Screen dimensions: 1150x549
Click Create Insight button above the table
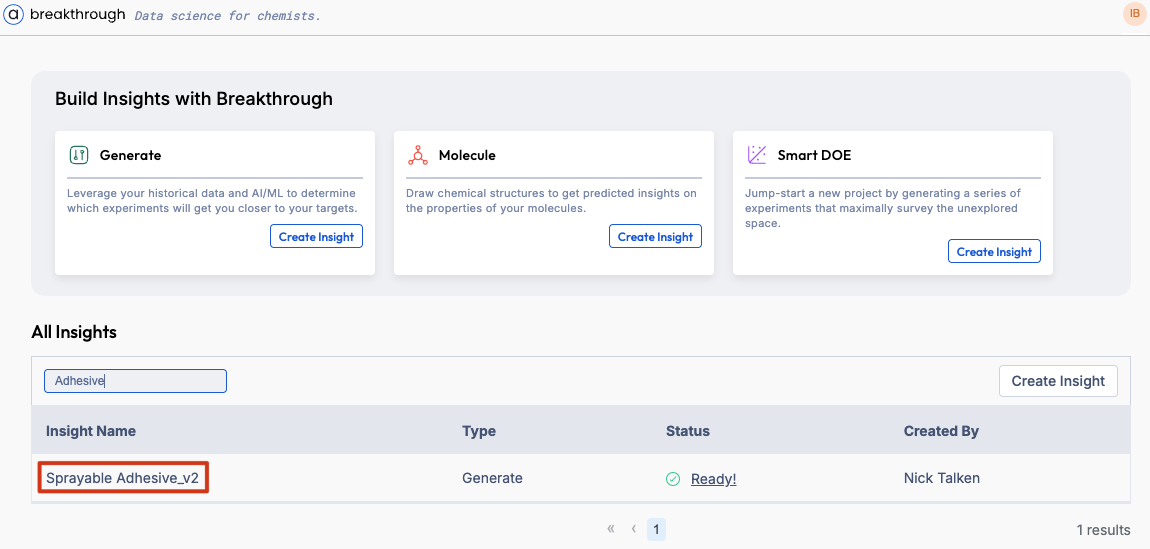(x=1058, y=381)
